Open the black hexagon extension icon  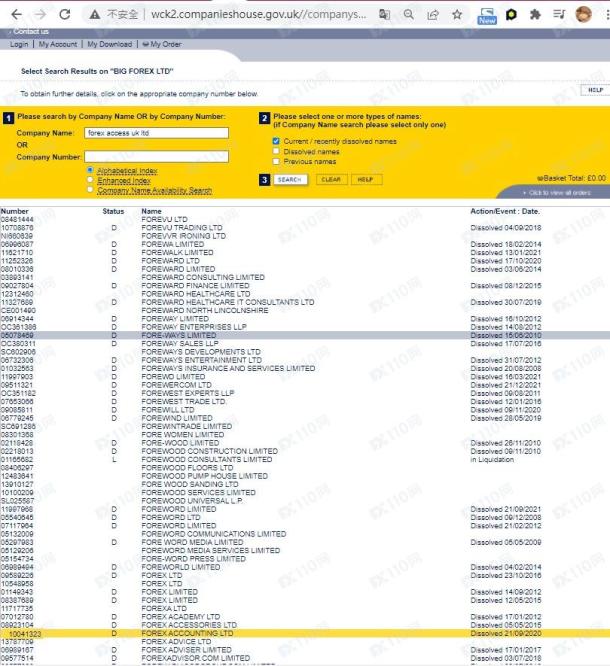[511, 15]
